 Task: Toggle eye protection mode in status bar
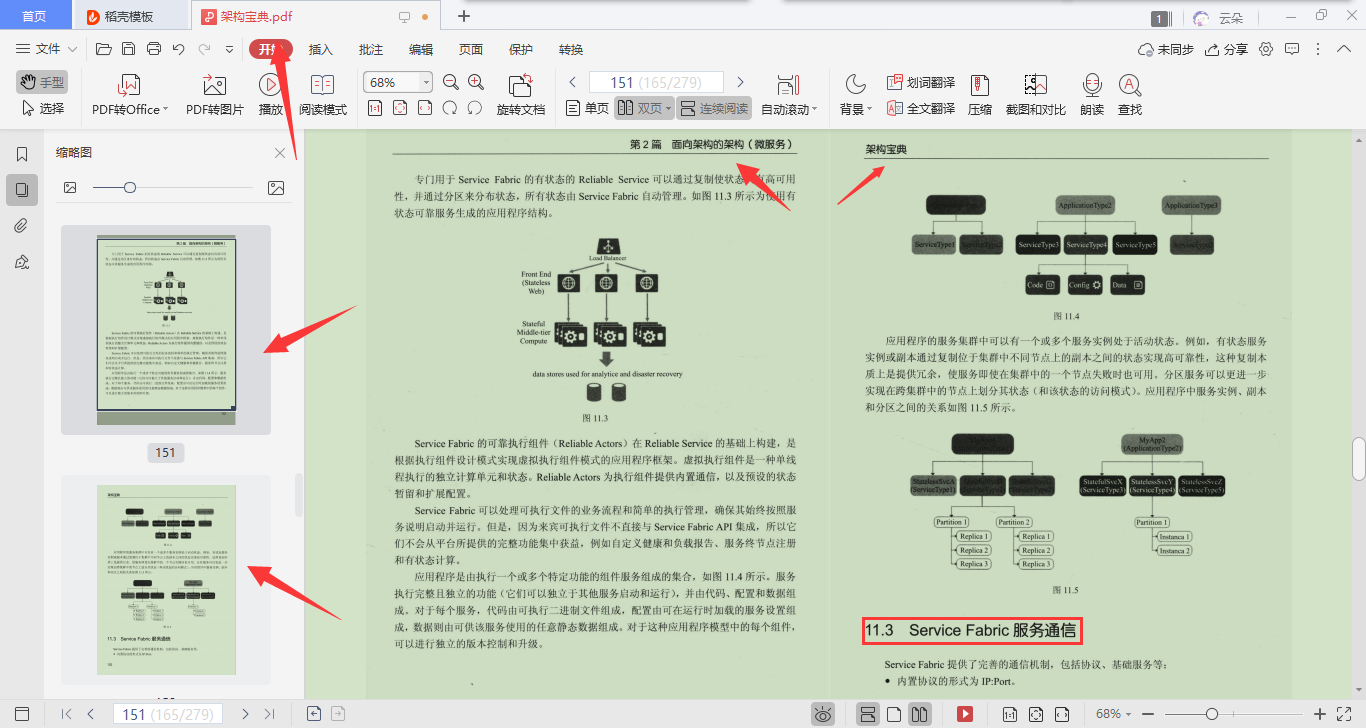[823, 714]
